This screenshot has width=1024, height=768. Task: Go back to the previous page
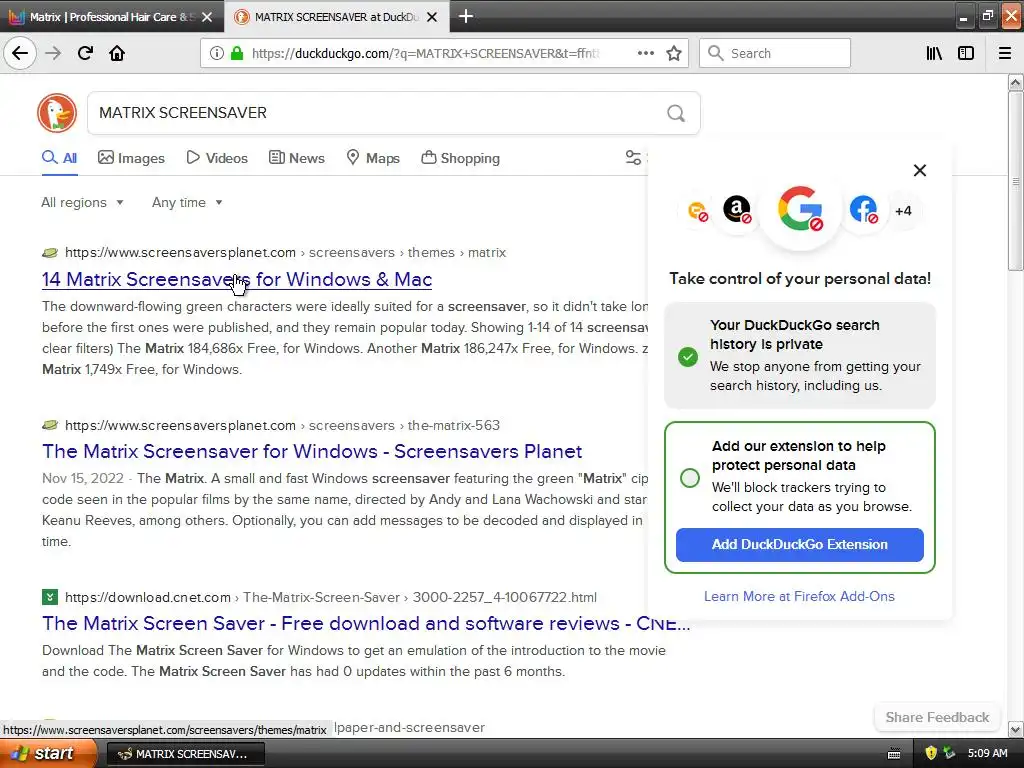pos(20,53)
